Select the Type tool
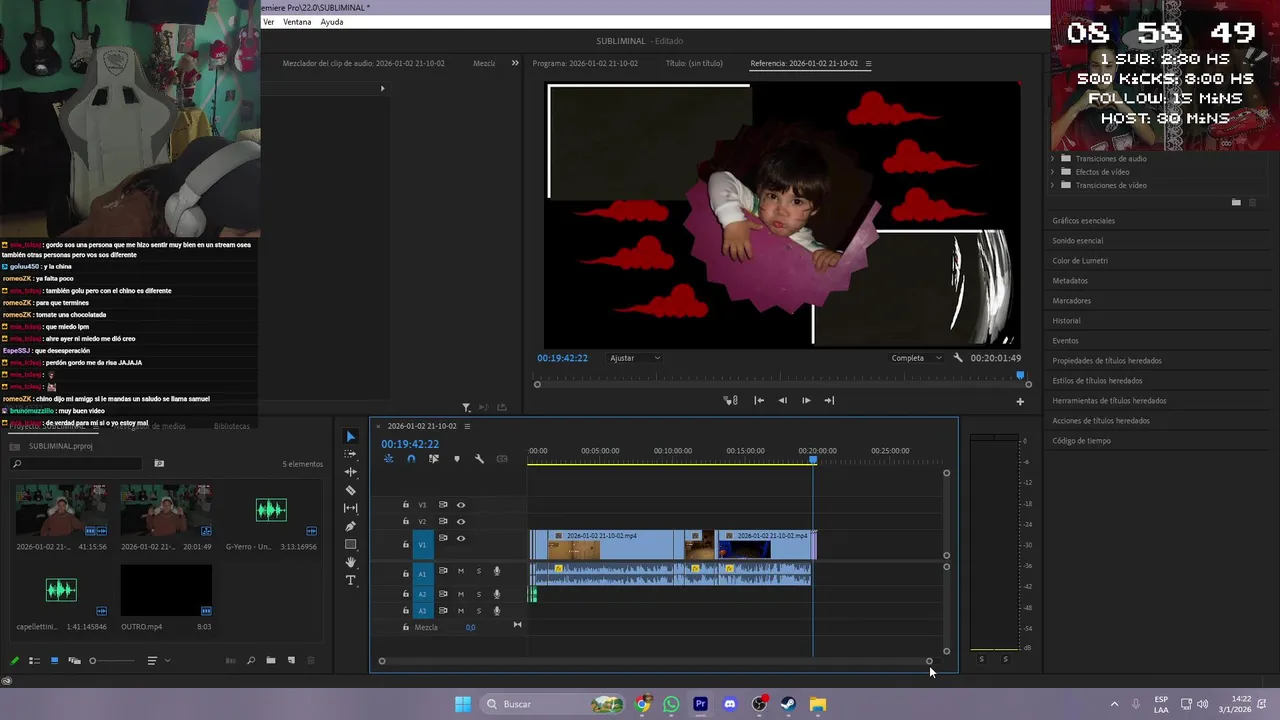Viewport: 1280px width, 720px height. point(350,580)
